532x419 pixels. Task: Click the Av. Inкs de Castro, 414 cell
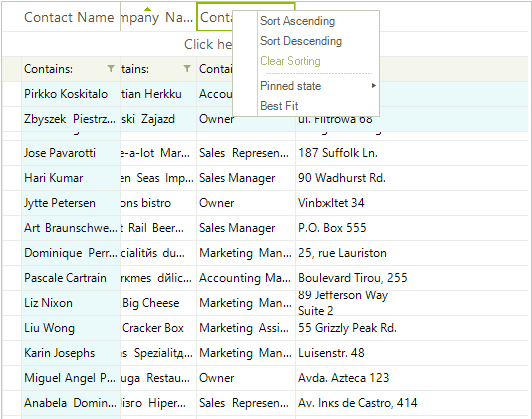[x=412, y=403]
